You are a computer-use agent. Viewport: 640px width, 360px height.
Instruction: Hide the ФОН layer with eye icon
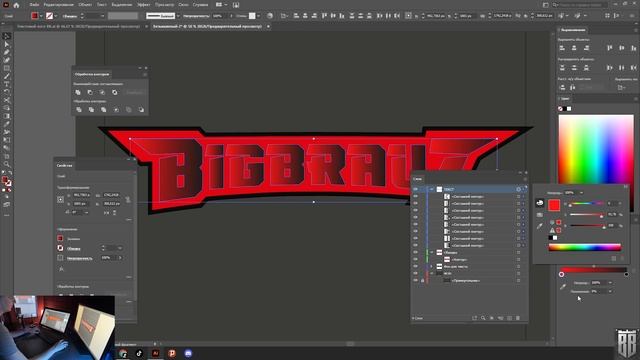click(x=416, y=273)
